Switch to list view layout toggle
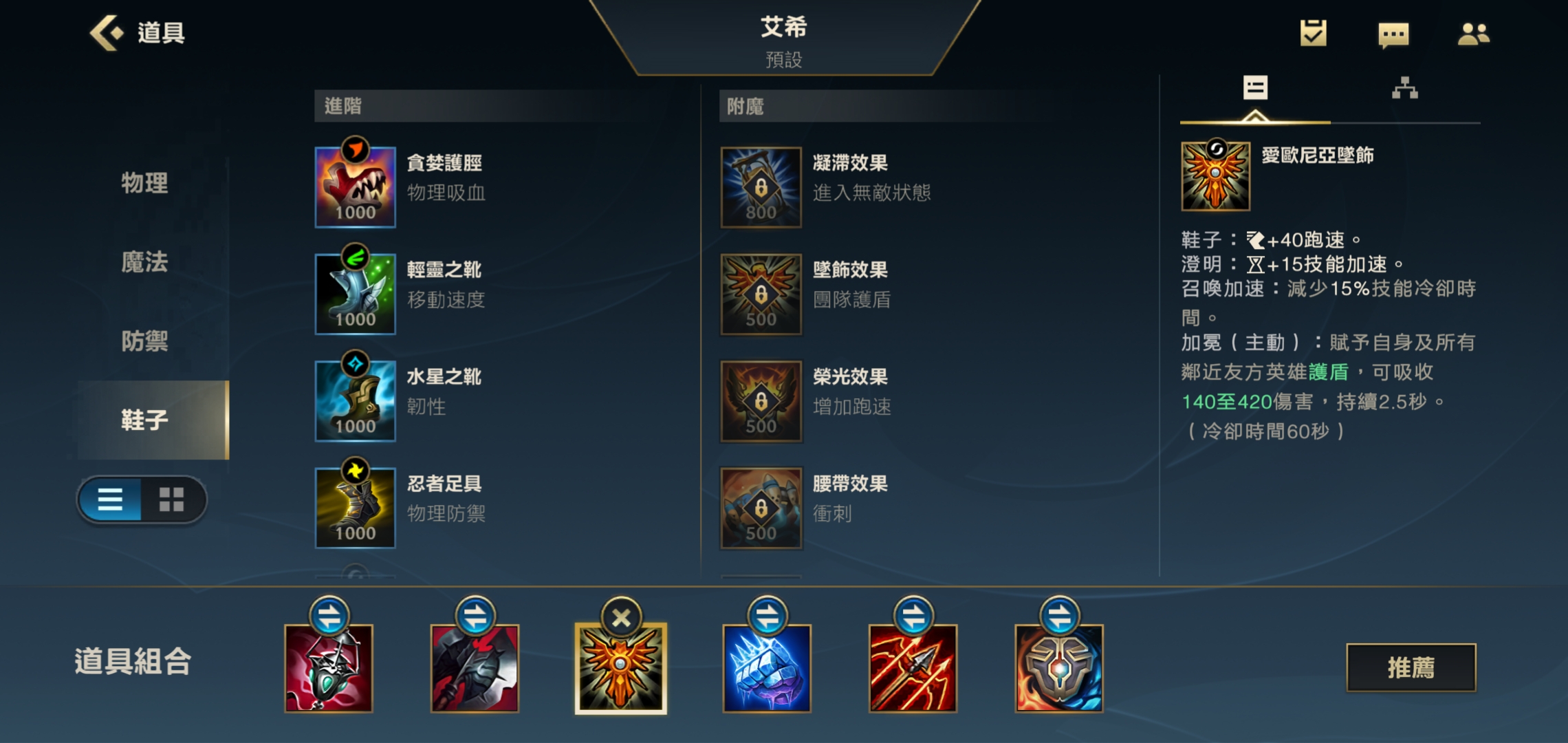 coord(110,499)
